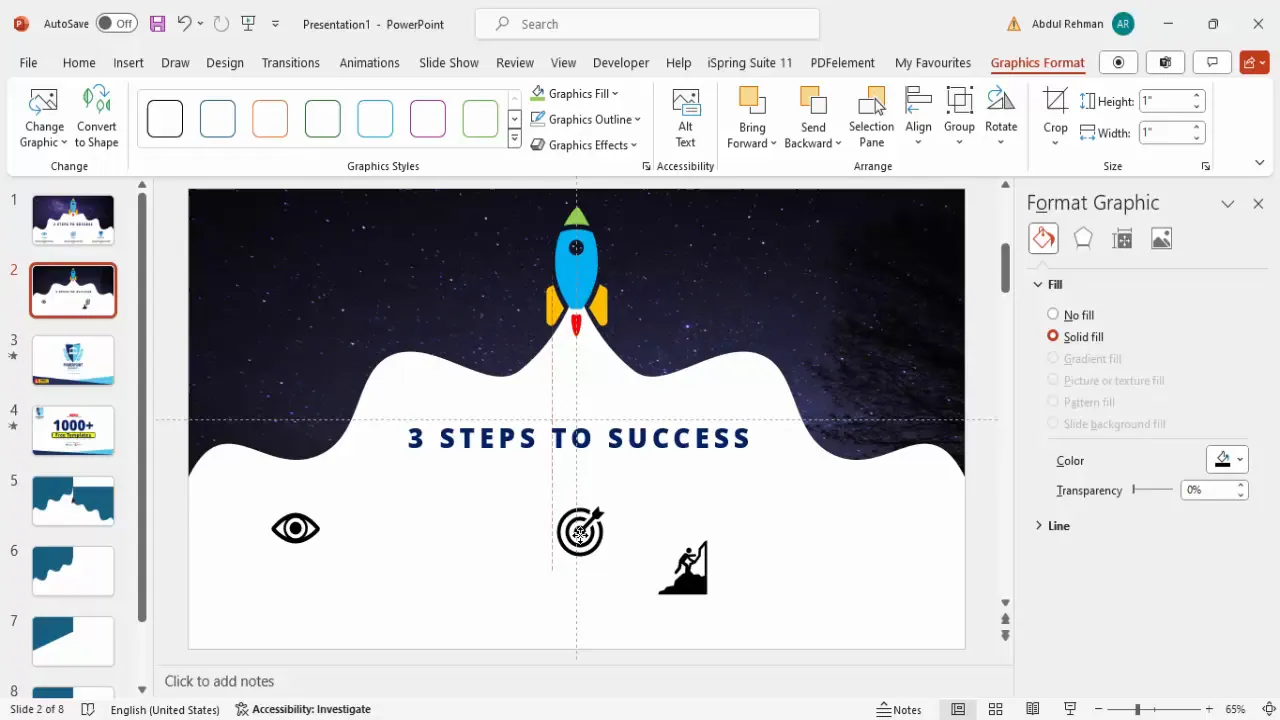Click the Align objects icon
The width and height of the screenshot is (1280, 720).
click(x=918, y=101)
